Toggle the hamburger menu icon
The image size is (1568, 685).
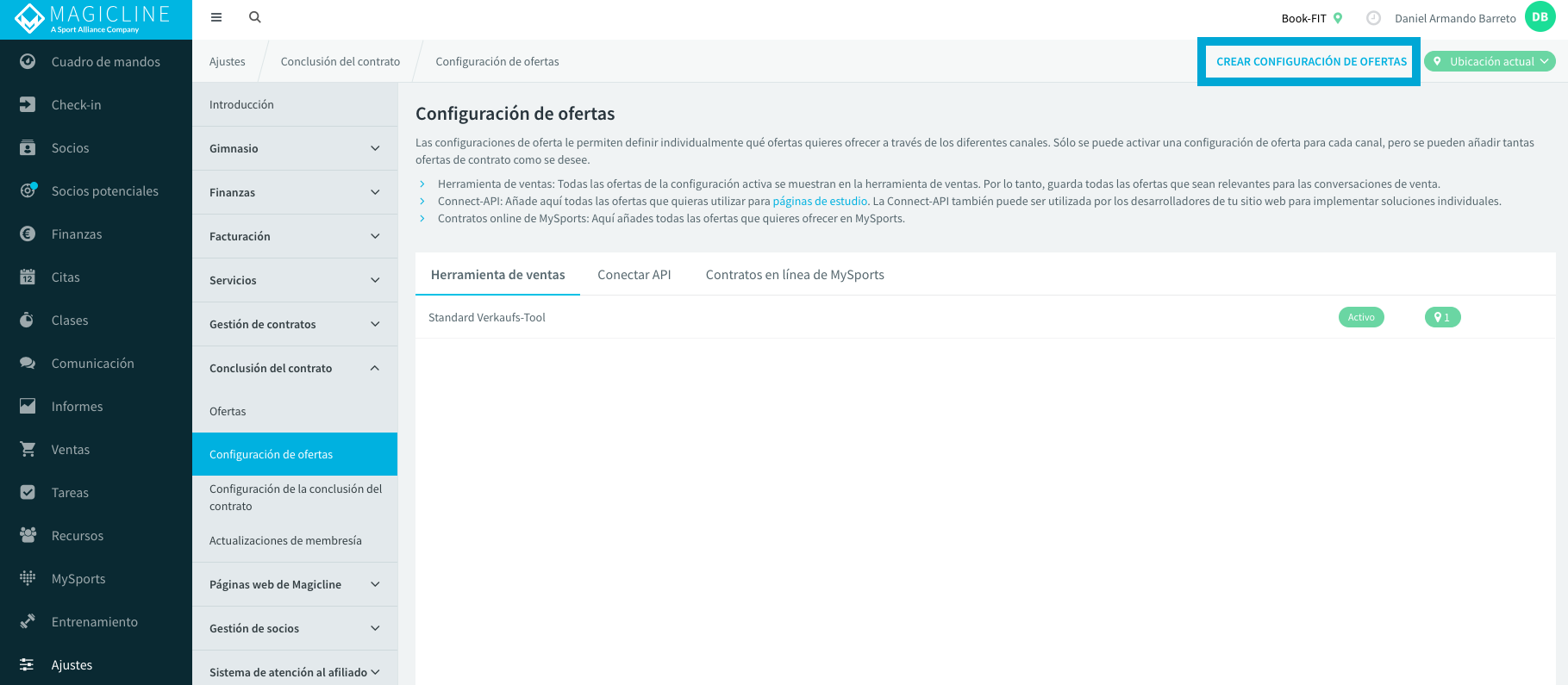[216, 17]
